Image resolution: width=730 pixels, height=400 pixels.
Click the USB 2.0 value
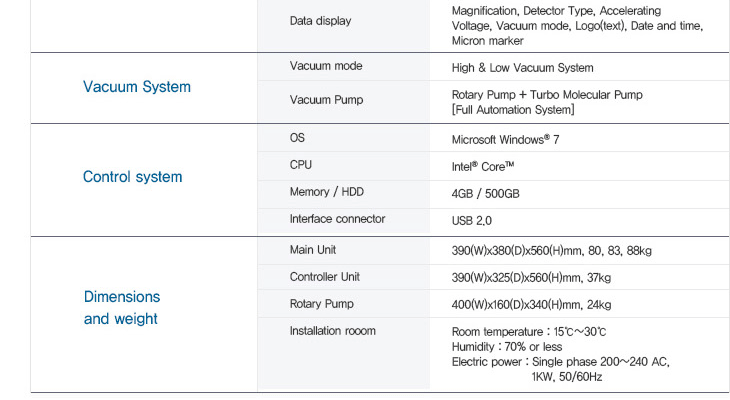tap(472, 220)
